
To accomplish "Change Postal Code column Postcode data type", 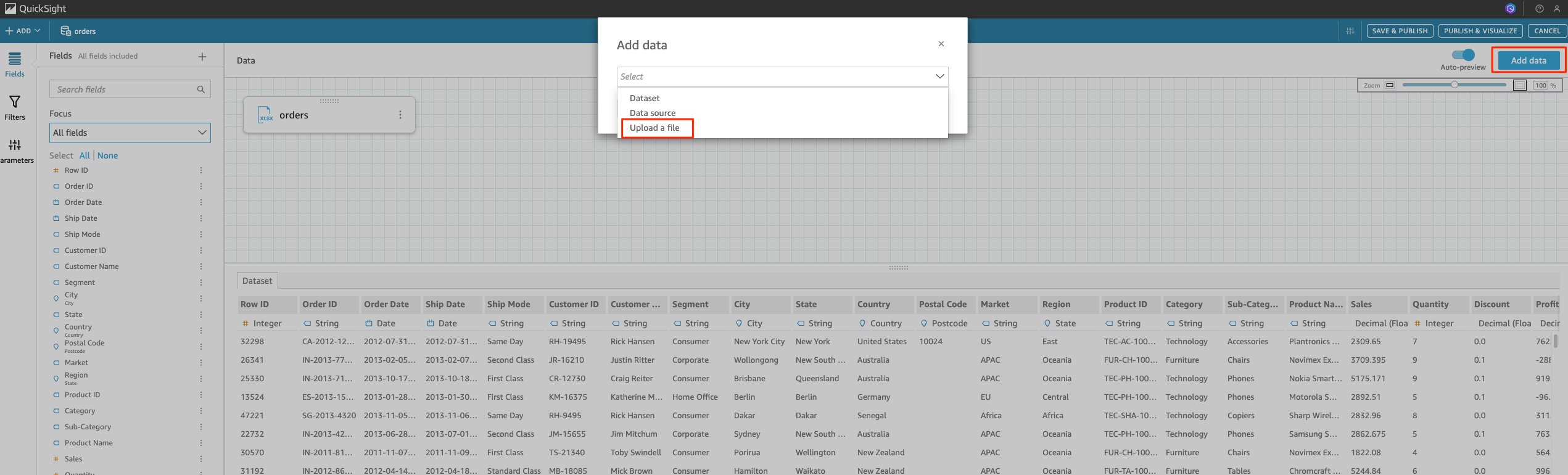I will (944, 323).
